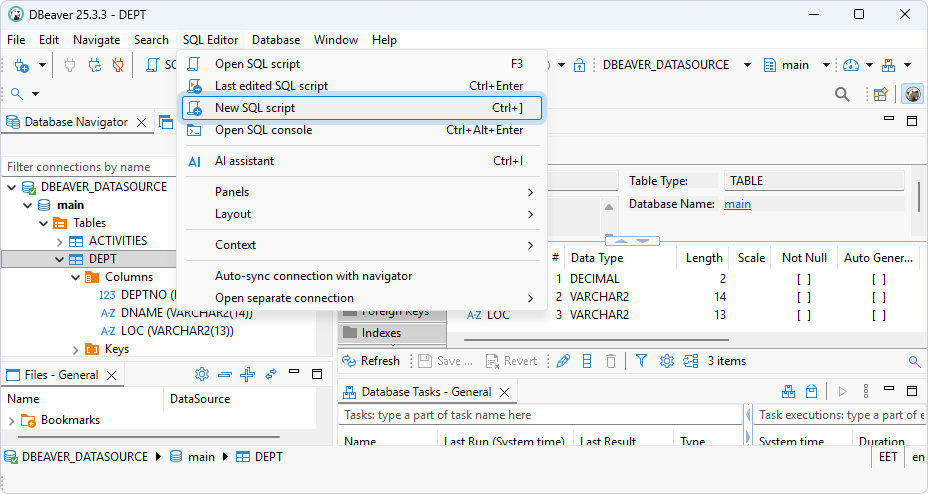Click the gear settings icon in the columns toolbar
The width and height of the screenshot is (928, 494).
tap(667, 361)
